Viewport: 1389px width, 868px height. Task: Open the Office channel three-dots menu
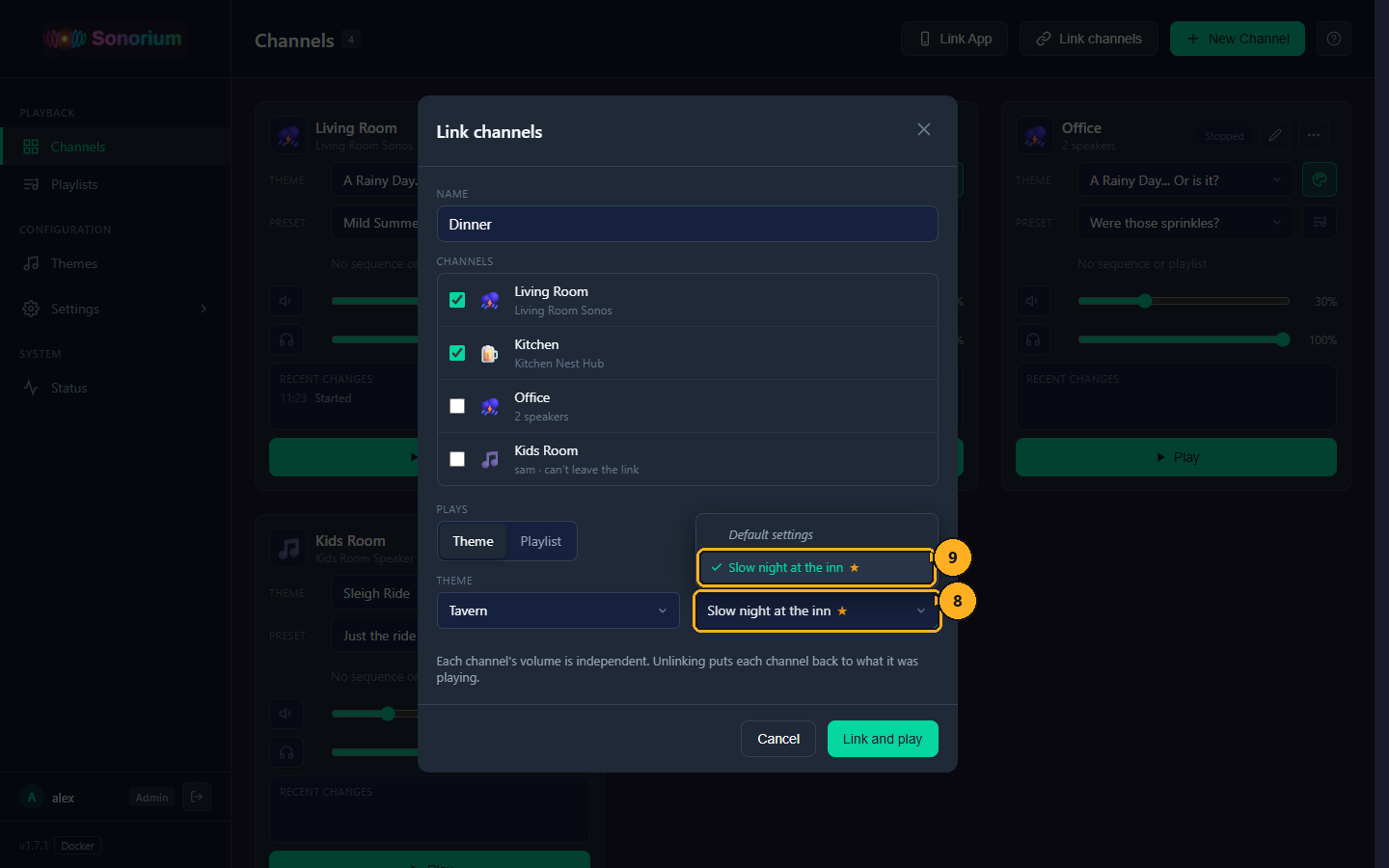(x=1314, y=135)
